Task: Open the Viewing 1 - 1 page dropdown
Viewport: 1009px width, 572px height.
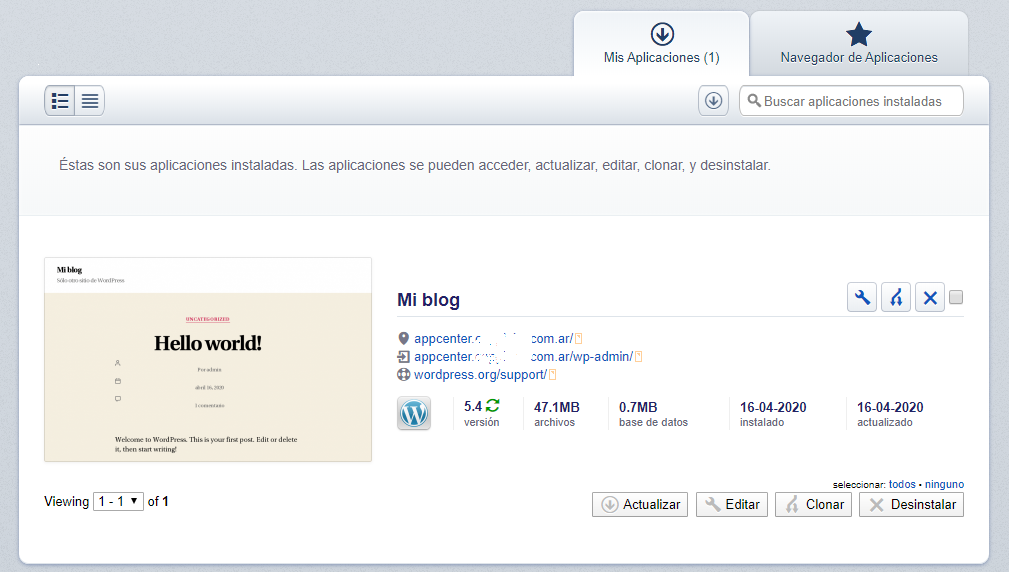Action: tap(118, 501)
